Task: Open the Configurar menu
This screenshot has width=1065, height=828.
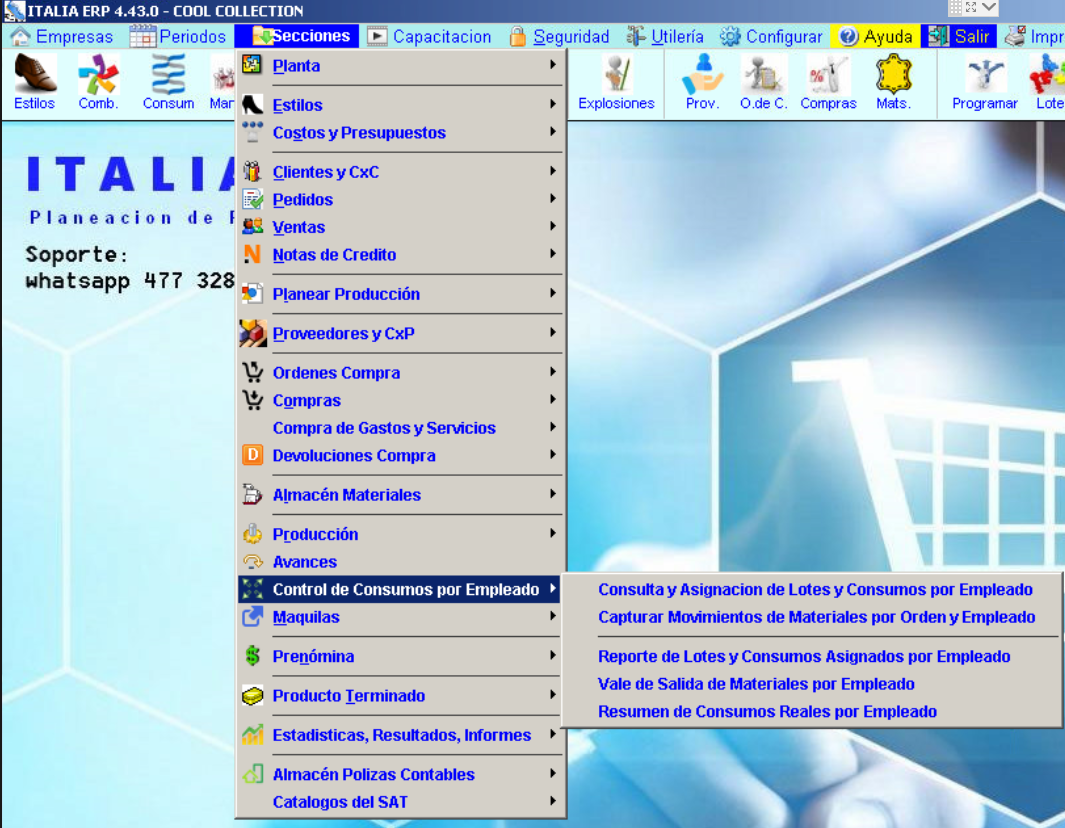Action: pyautogui.click(x=772, y=36)
